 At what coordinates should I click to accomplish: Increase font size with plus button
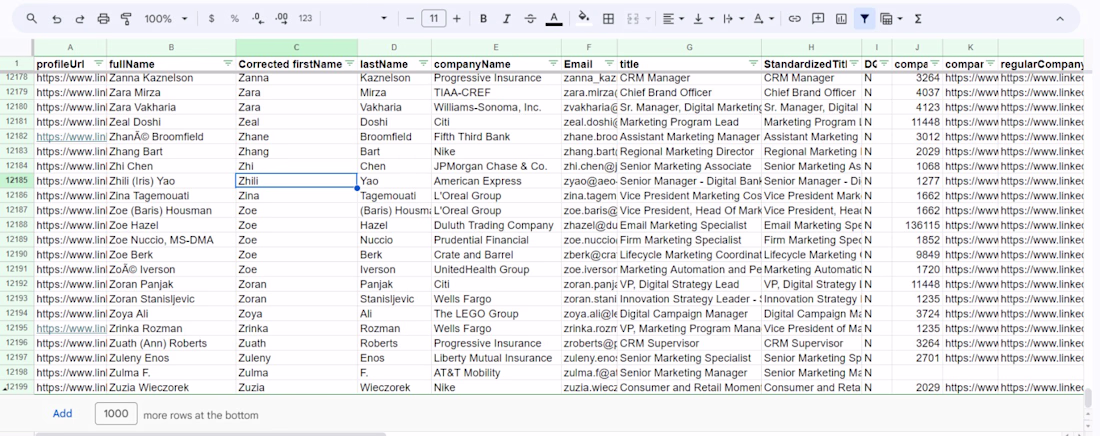(x=457, y=19)
